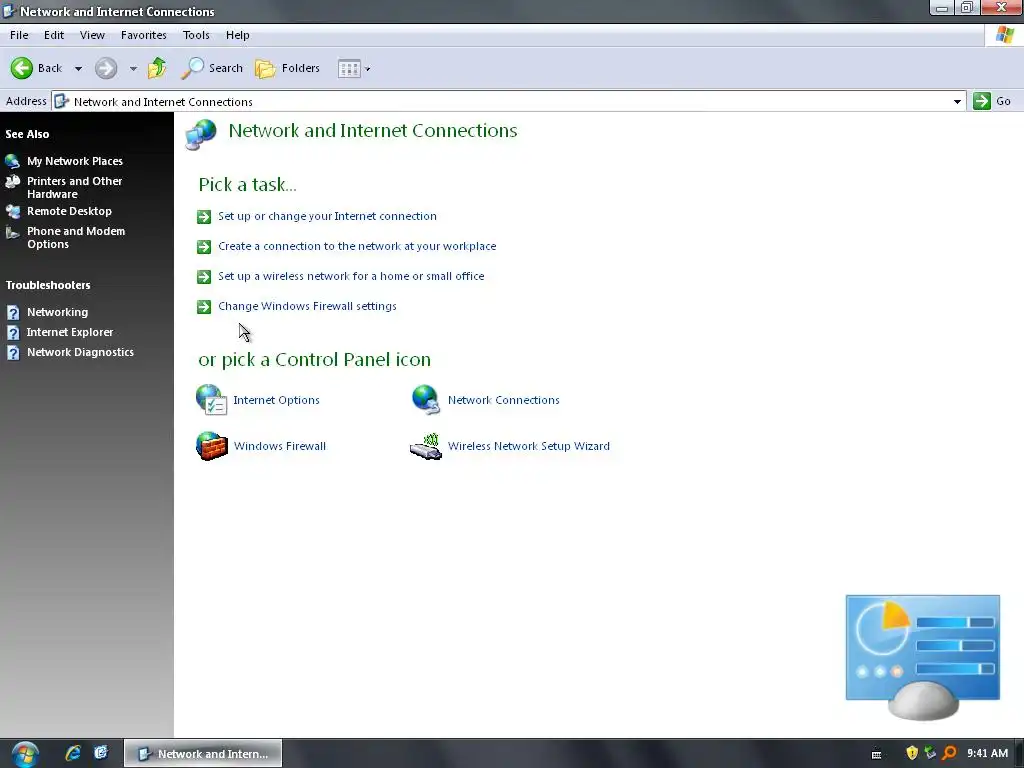The width and height of the screenshot is (1024, 768).
Task: Open My Network Places link
Action: pyautogui.click(x=74, y=161)
